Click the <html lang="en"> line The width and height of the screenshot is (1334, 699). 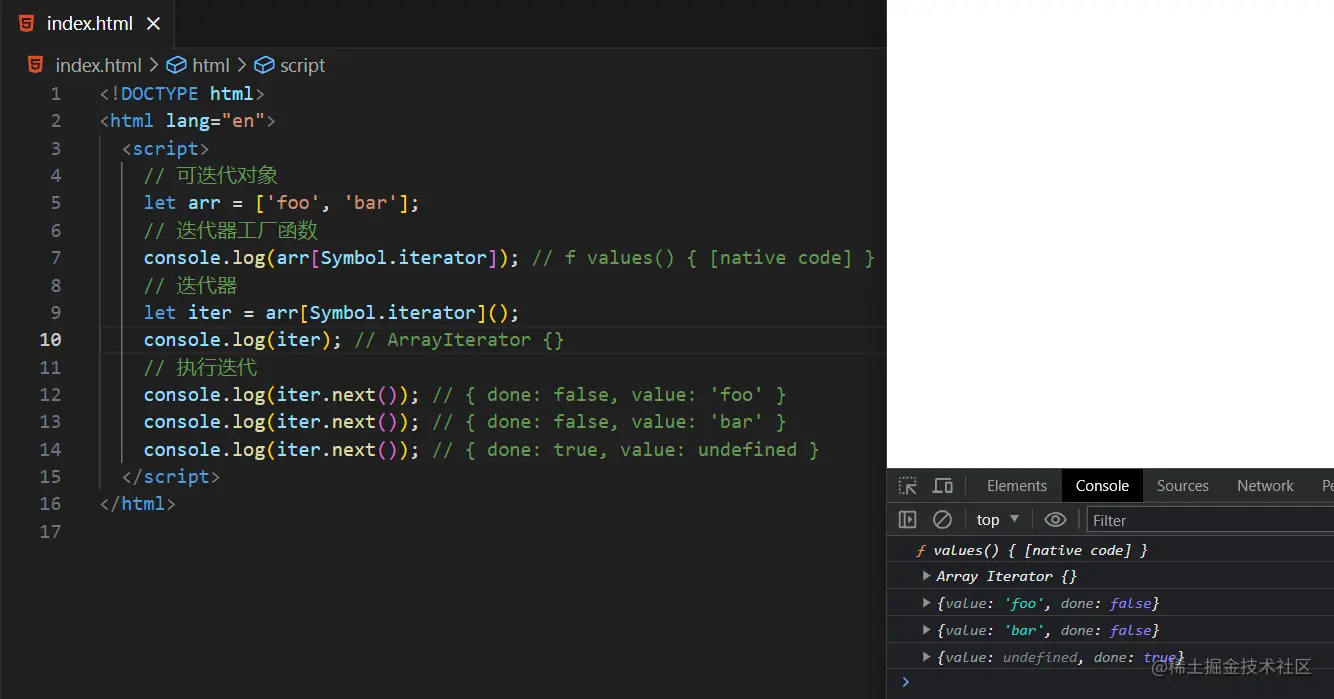click(x=187, y=121)
